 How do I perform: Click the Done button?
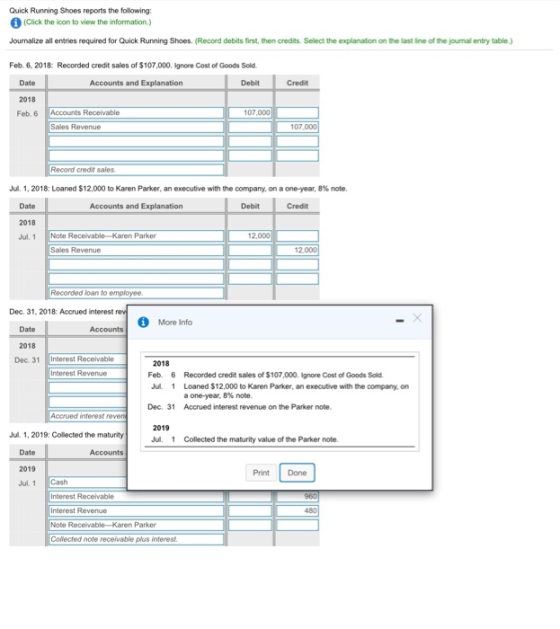[x=297, y=473]
